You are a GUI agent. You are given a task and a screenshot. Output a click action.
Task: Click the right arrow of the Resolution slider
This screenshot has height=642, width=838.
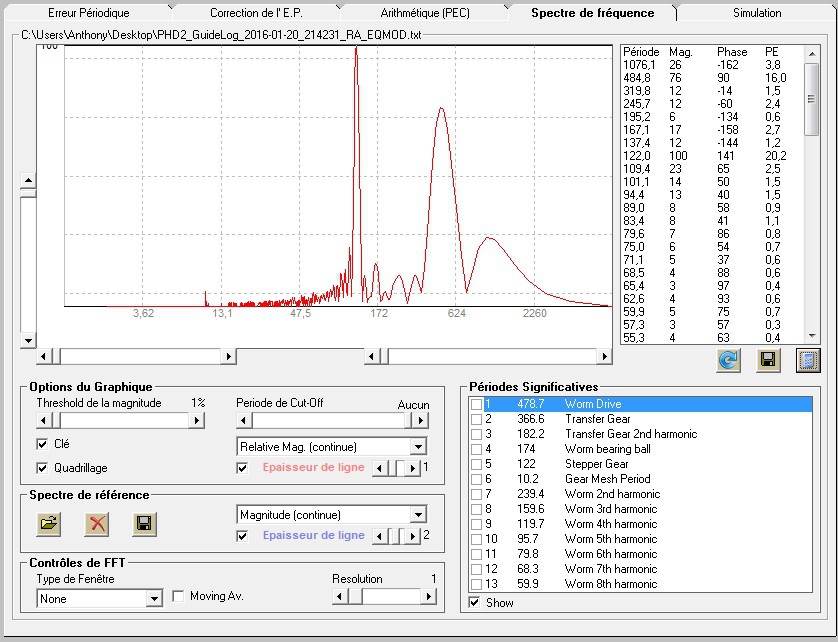(x=429, y=597)
